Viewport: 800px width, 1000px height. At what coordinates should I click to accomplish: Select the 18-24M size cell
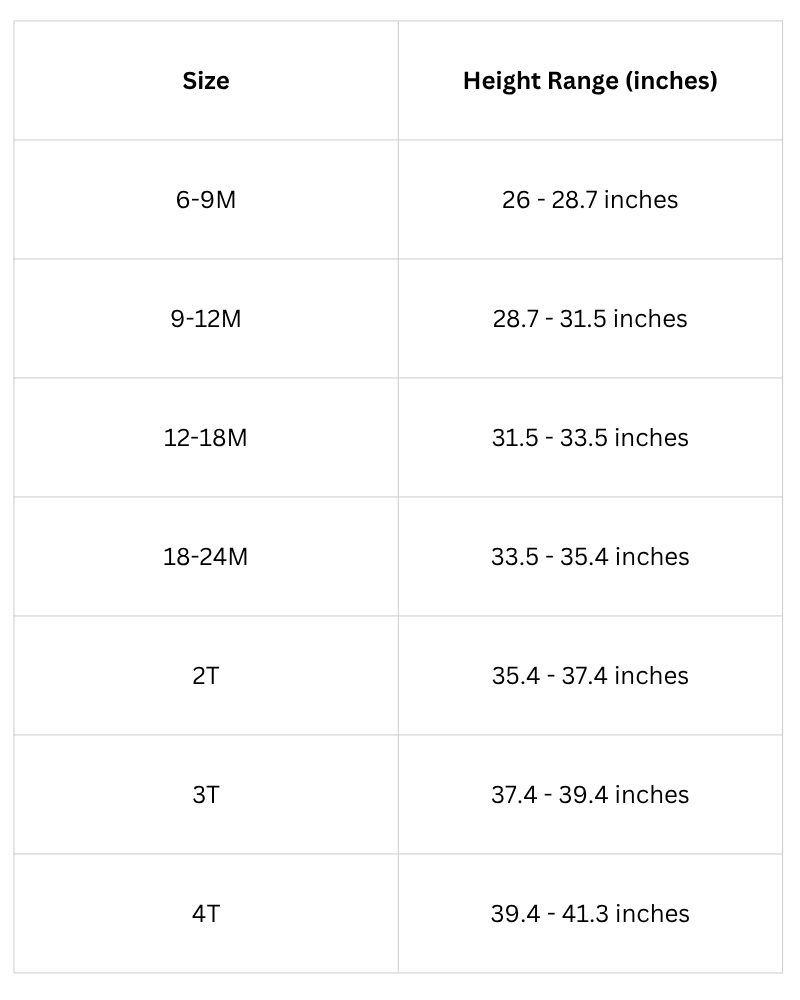pos(206,557)
